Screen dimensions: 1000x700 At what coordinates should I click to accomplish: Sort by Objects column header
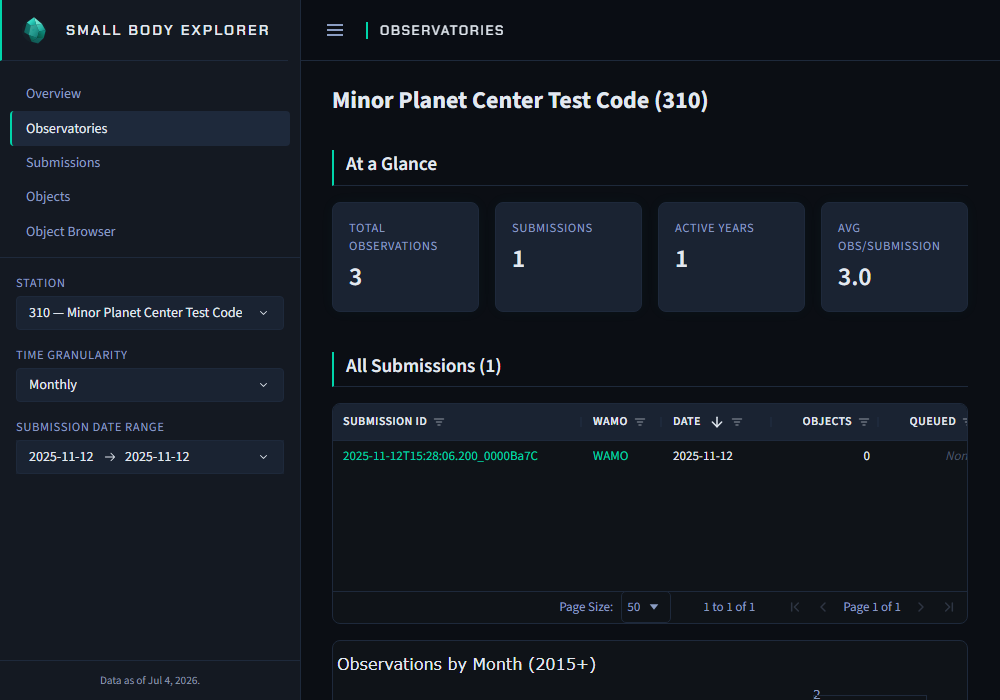coord(827,421)
